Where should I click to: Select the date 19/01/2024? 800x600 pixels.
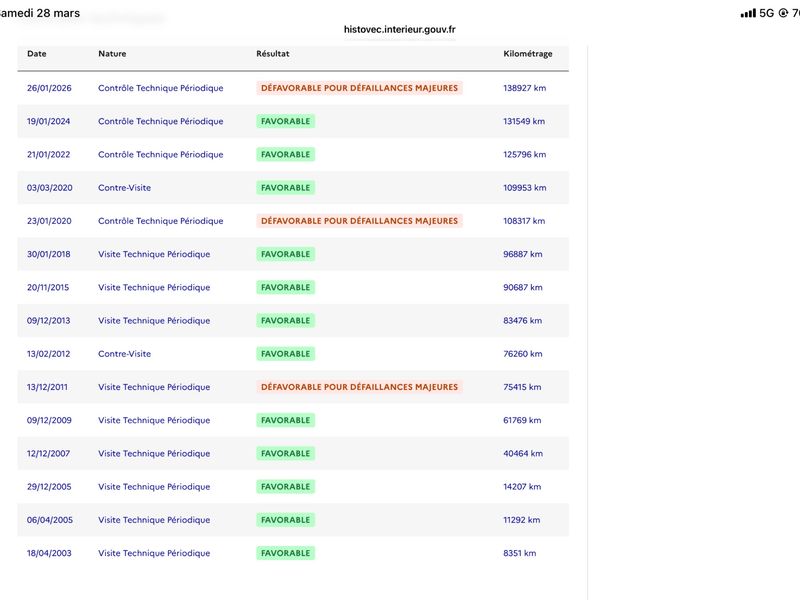pos(48,121)
